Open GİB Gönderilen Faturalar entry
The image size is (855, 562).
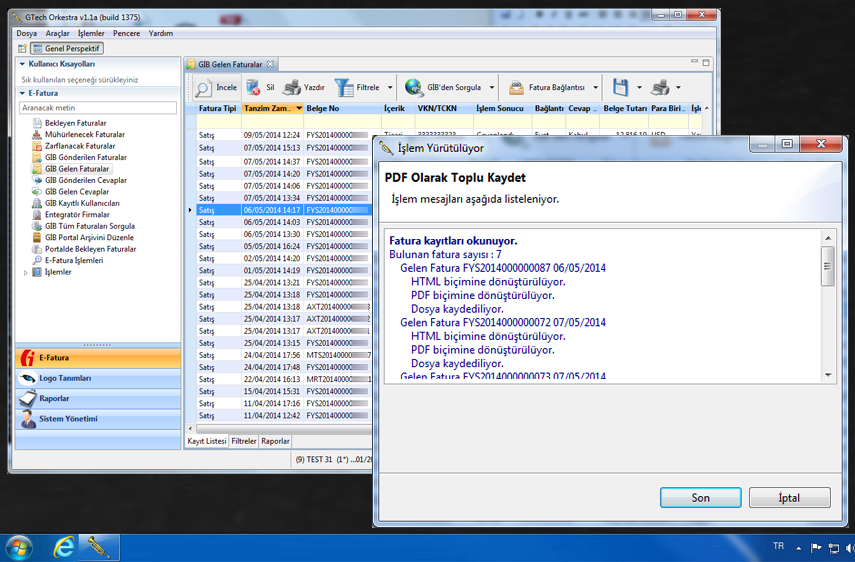coord(86,157)
